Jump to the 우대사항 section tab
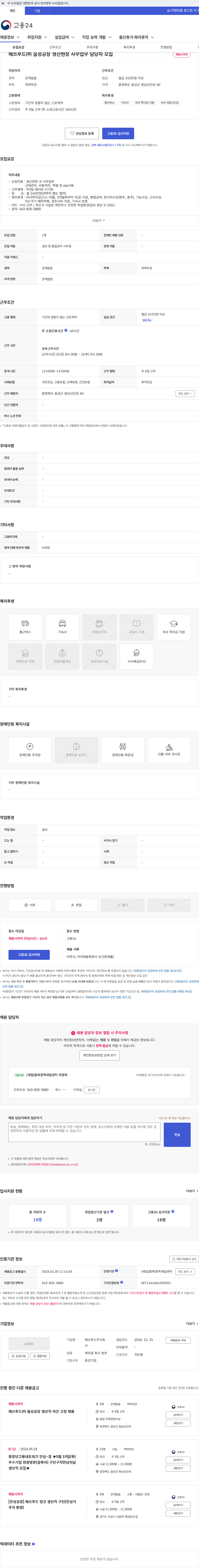 point(92,47)
